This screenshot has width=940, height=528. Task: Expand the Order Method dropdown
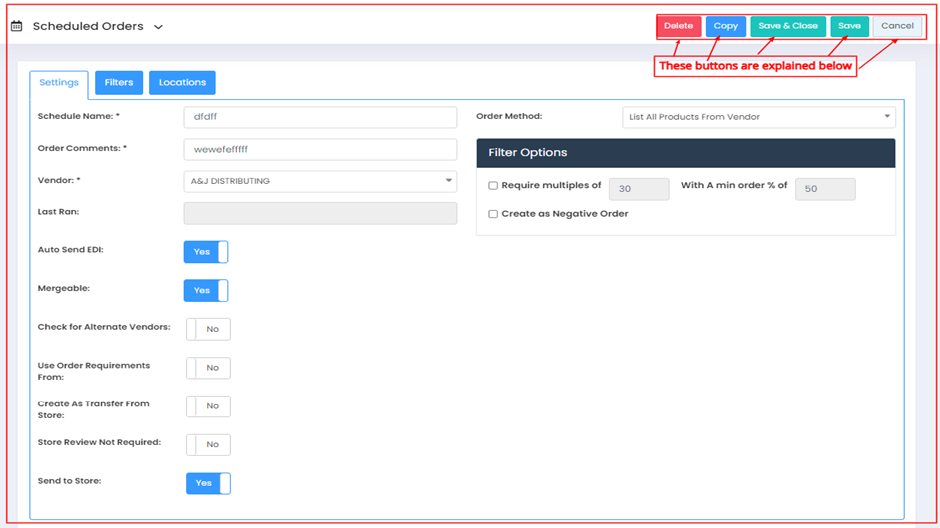[x=758, y=117]
